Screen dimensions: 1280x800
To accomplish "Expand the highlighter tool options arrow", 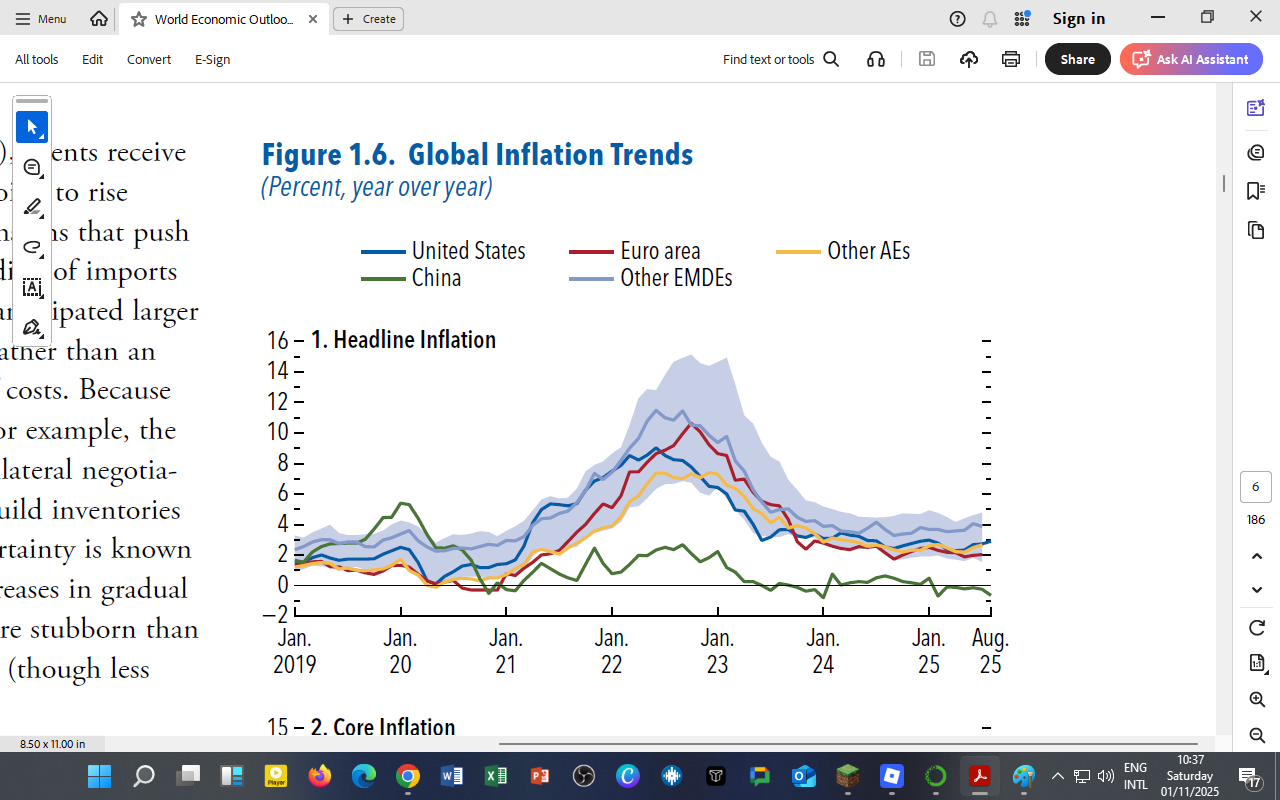I will coord(42,216).
